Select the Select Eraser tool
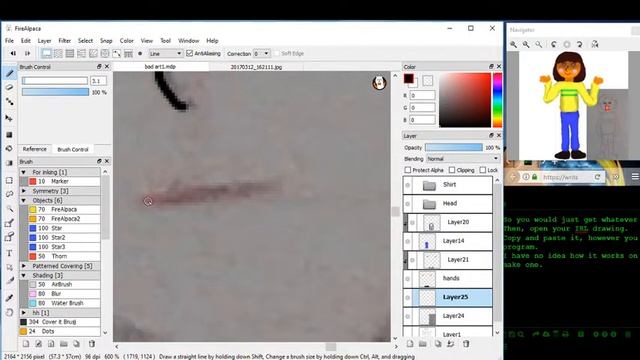This screenshot has height=360, width=640. (9, 237)
